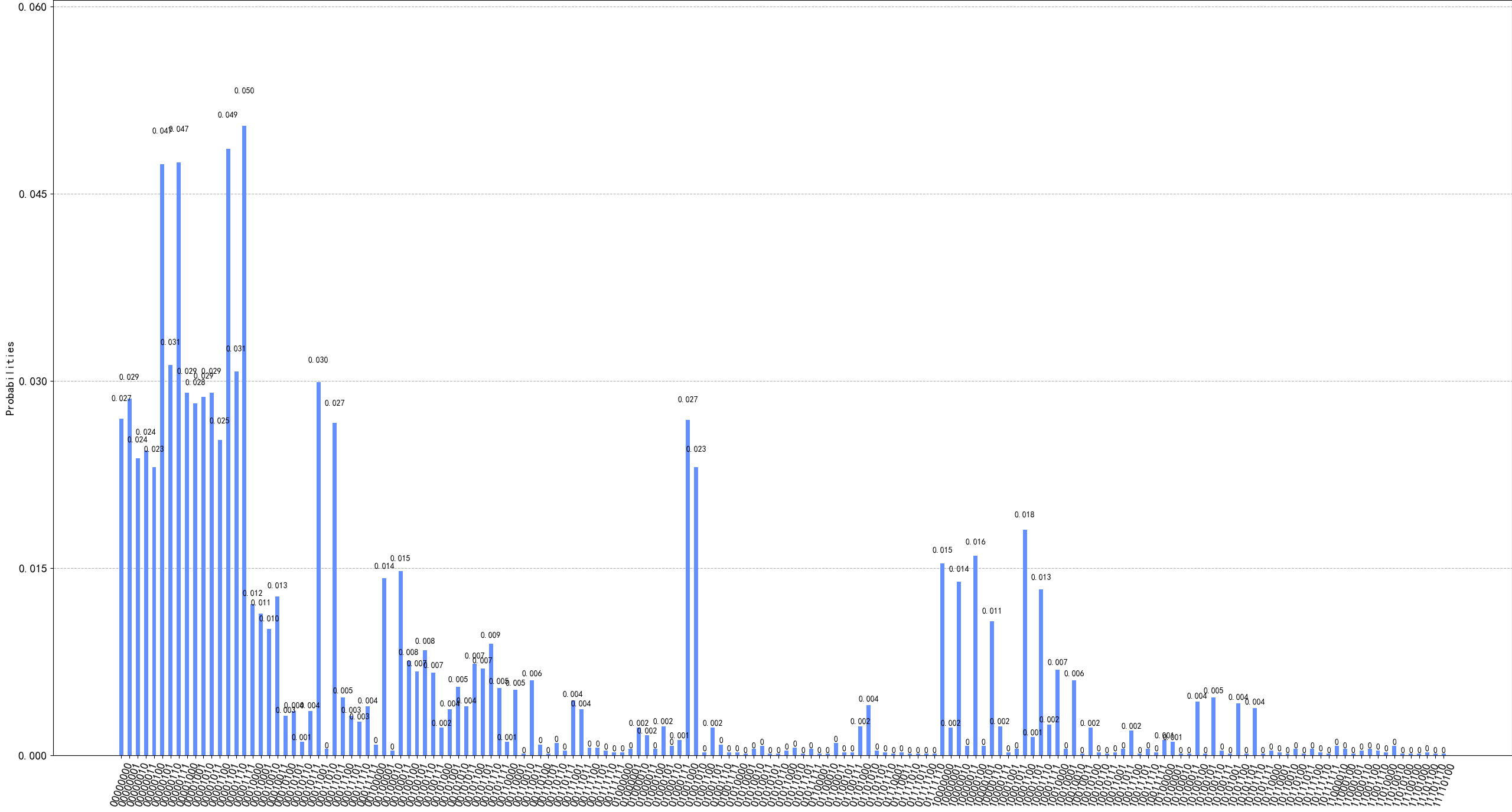The width and height of the screenshot is (1512, 812).
Task: Click the 0.060 y-axis tick label
Action: point(32,7)
